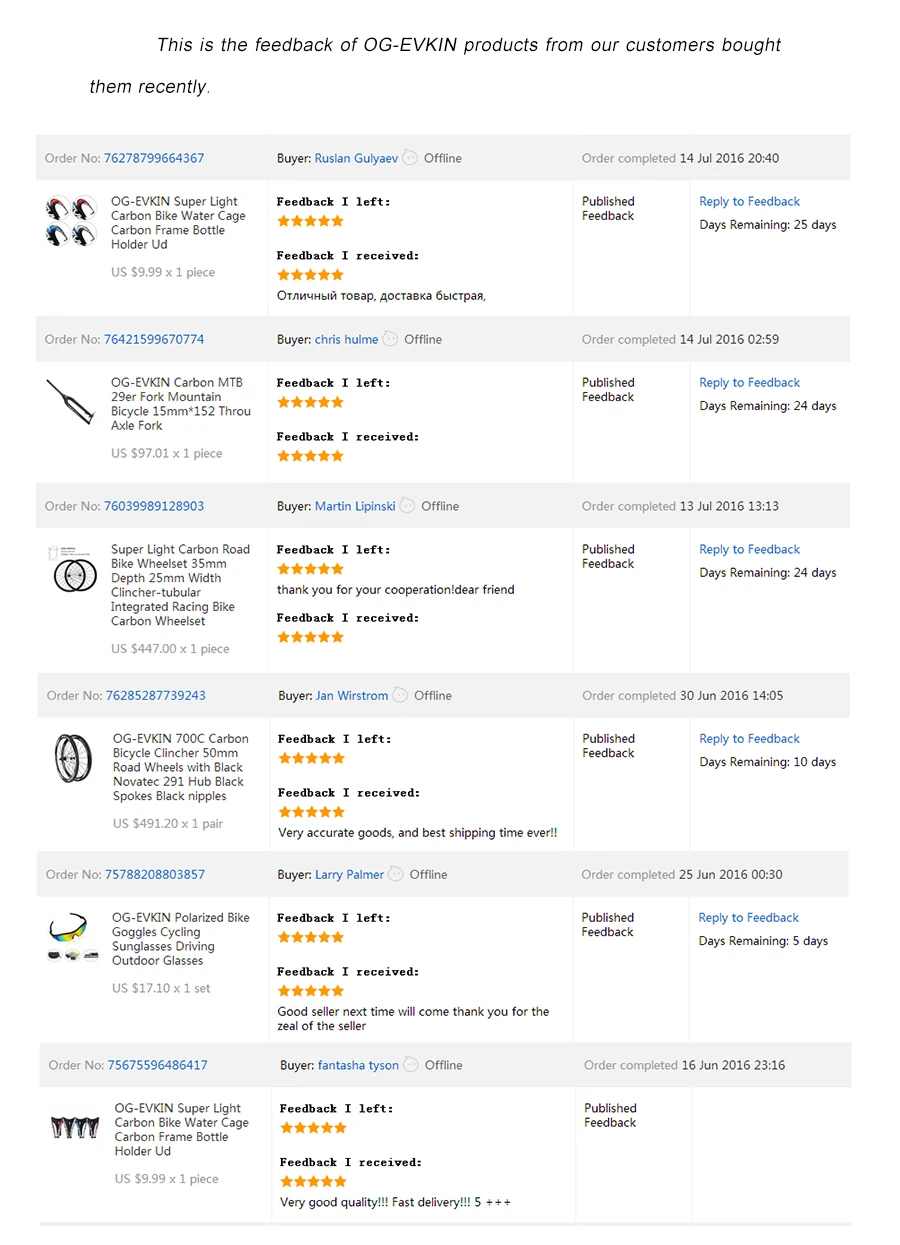Reply to Feedback for MTB fork order

pyautogui.click(x=749, y=382)
